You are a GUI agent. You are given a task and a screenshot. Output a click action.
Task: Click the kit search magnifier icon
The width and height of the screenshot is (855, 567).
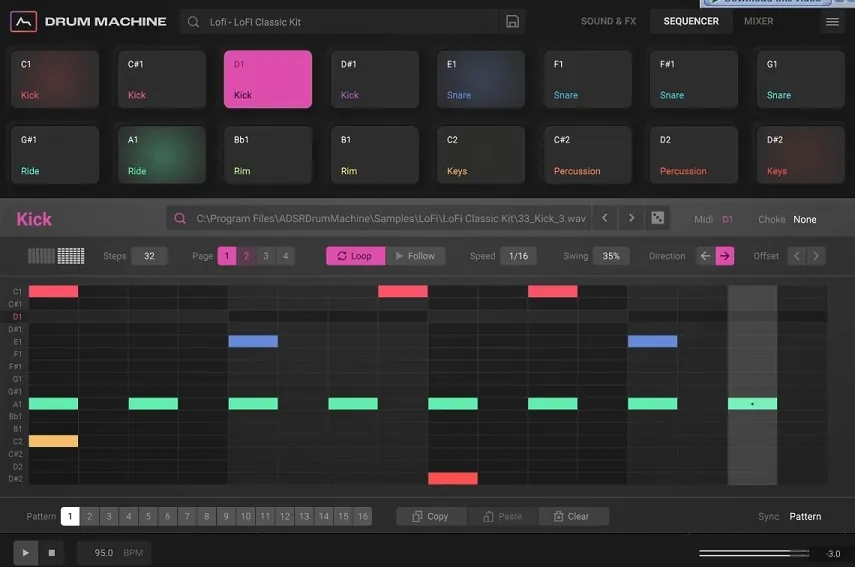(x=193, y=22)
